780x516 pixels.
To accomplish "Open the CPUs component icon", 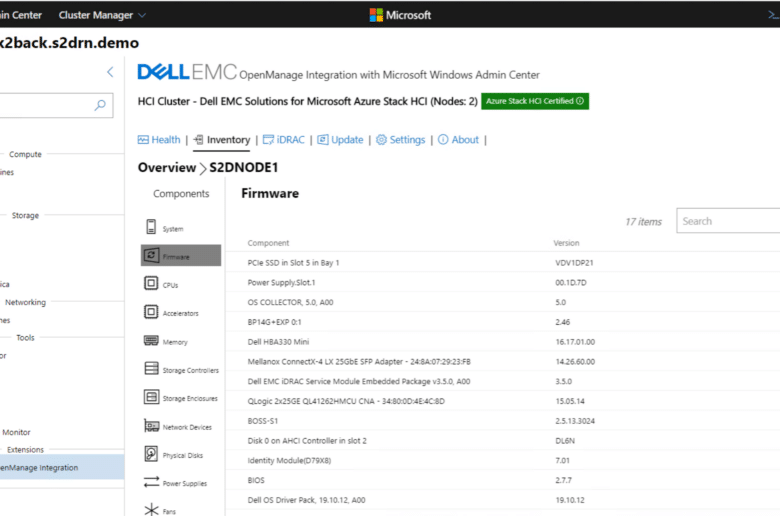I will 151,283.
